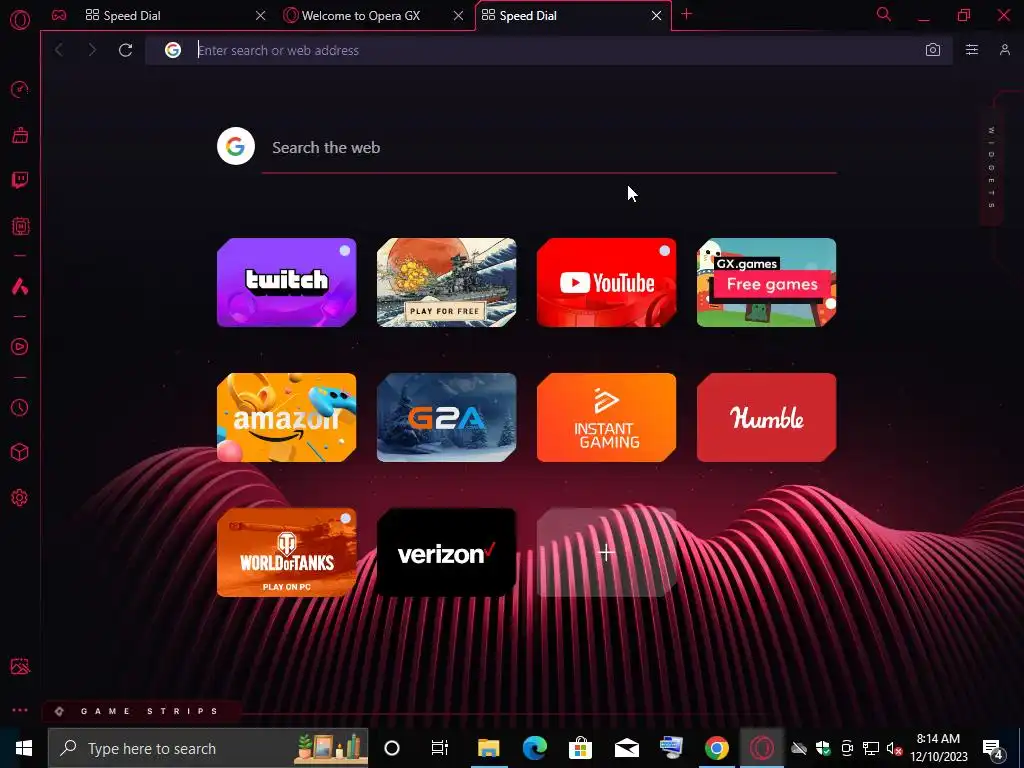Close the Welcome to Opera GX tab

(x=458, y=16)
